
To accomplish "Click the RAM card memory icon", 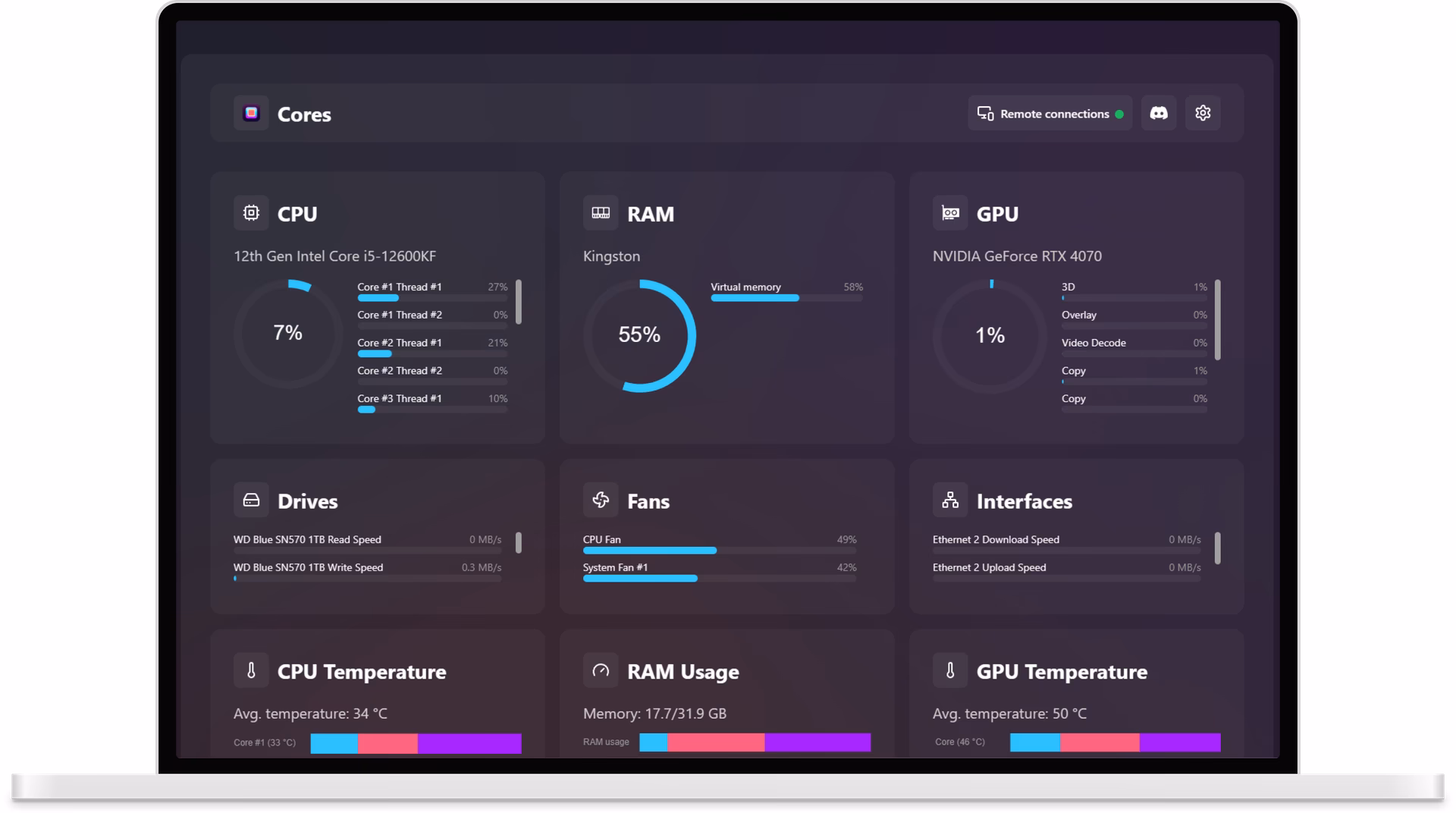I will point(601,213).
